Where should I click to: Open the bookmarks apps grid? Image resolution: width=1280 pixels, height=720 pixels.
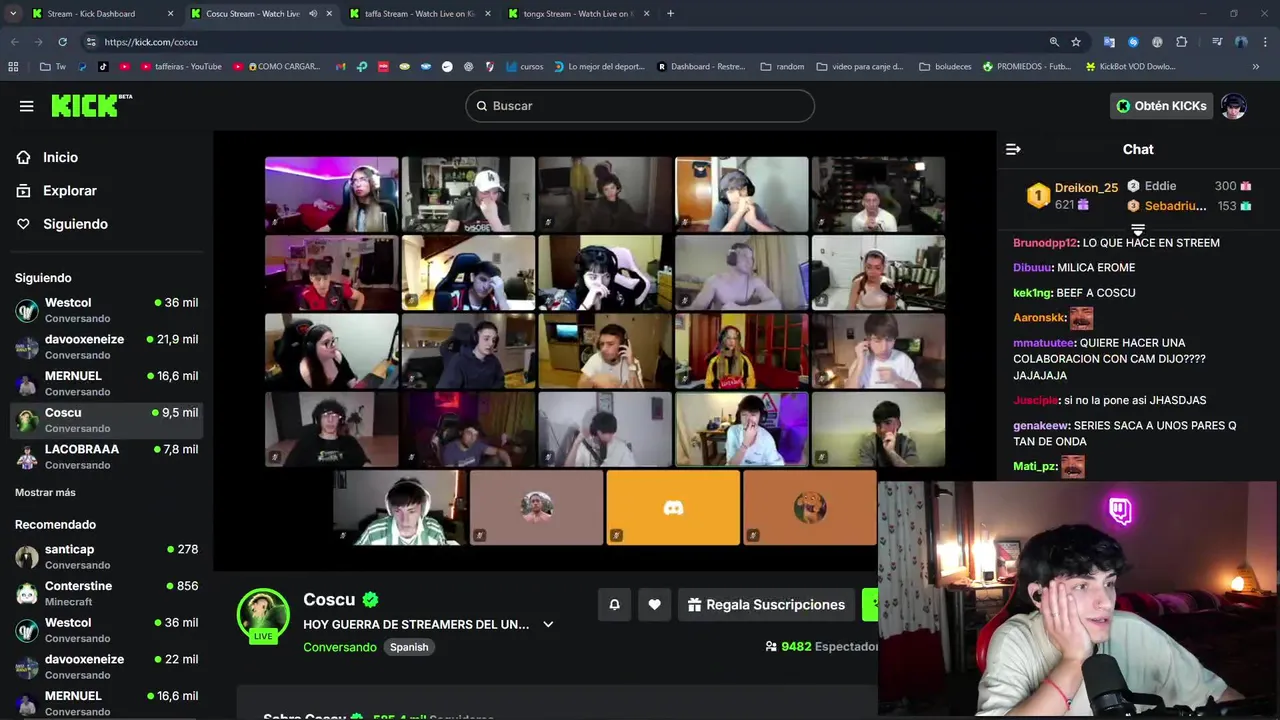pos(13,67)
